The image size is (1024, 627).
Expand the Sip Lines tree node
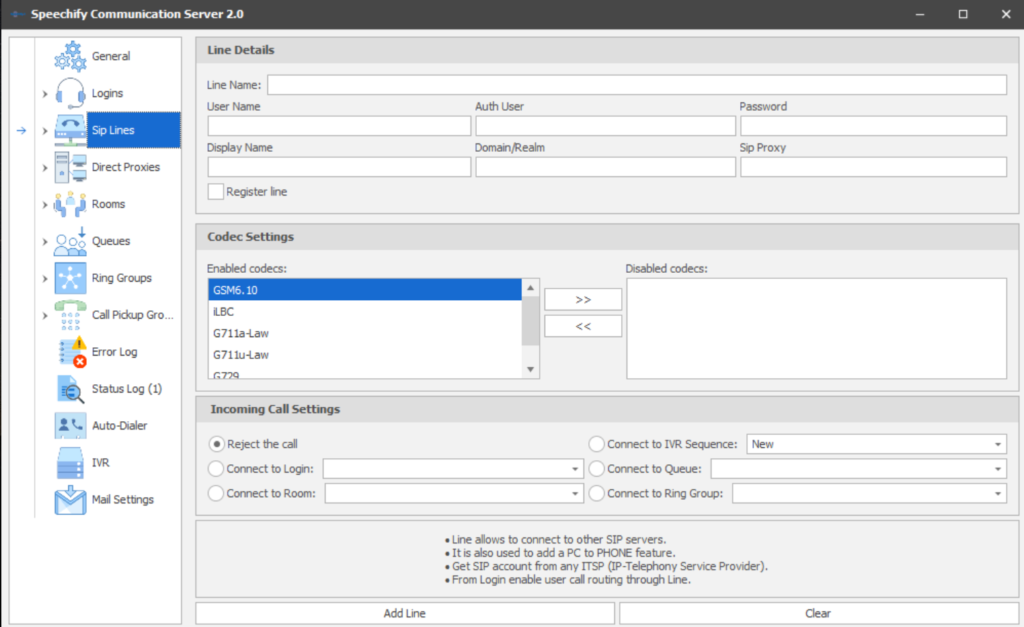click(44, 131)
